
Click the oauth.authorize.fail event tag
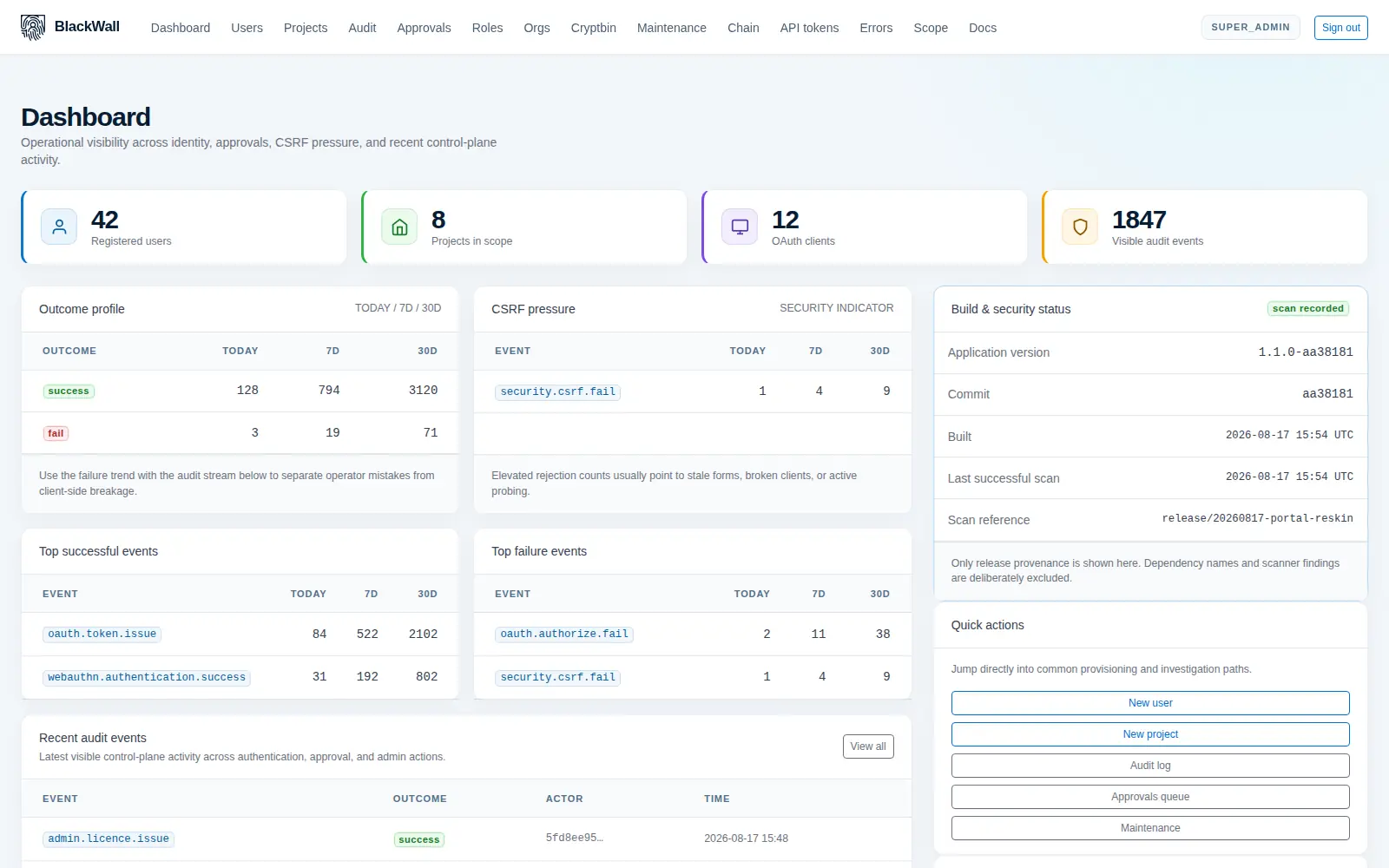pos(563,634)
